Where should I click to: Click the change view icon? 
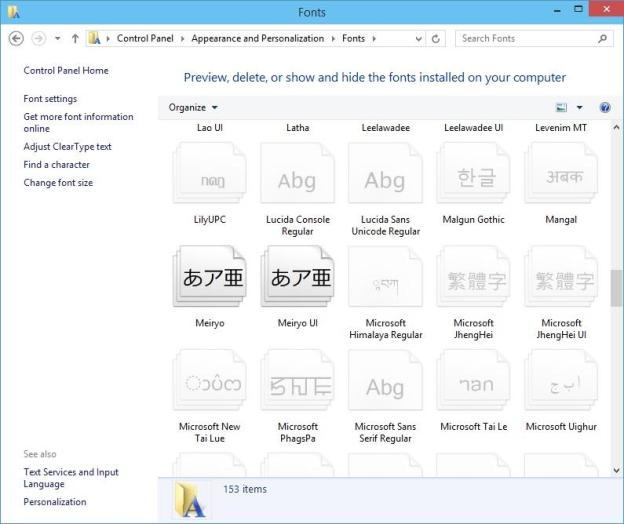point(562,107)
